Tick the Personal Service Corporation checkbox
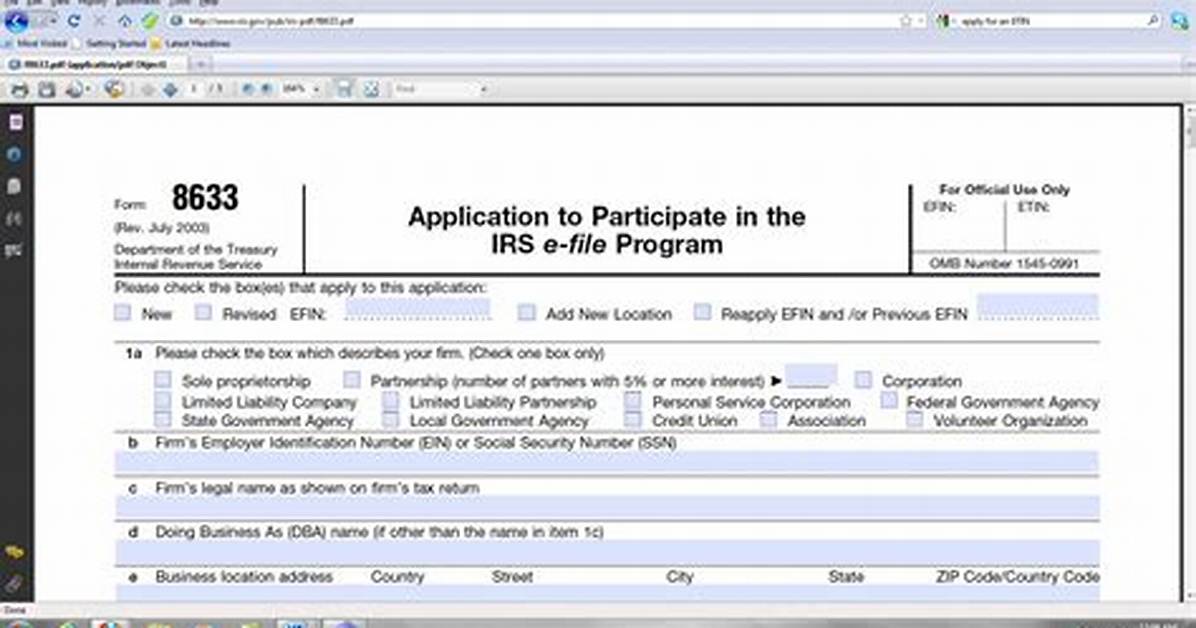 [x=632, y=401]
